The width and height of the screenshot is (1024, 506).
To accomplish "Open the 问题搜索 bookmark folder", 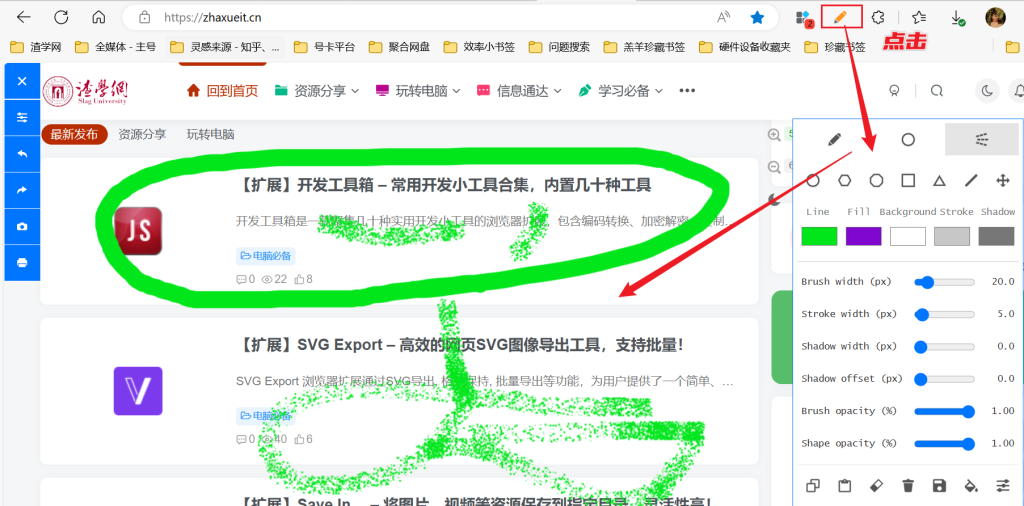I will pyautogui.click(x=559, y=47).
